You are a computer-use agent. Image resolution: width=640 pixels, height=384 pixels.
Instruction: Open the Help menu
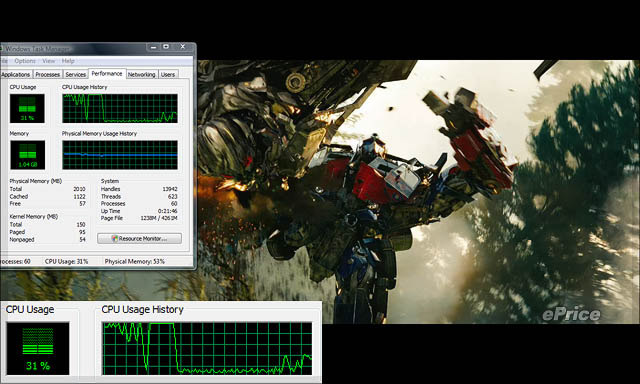point(68,61)
